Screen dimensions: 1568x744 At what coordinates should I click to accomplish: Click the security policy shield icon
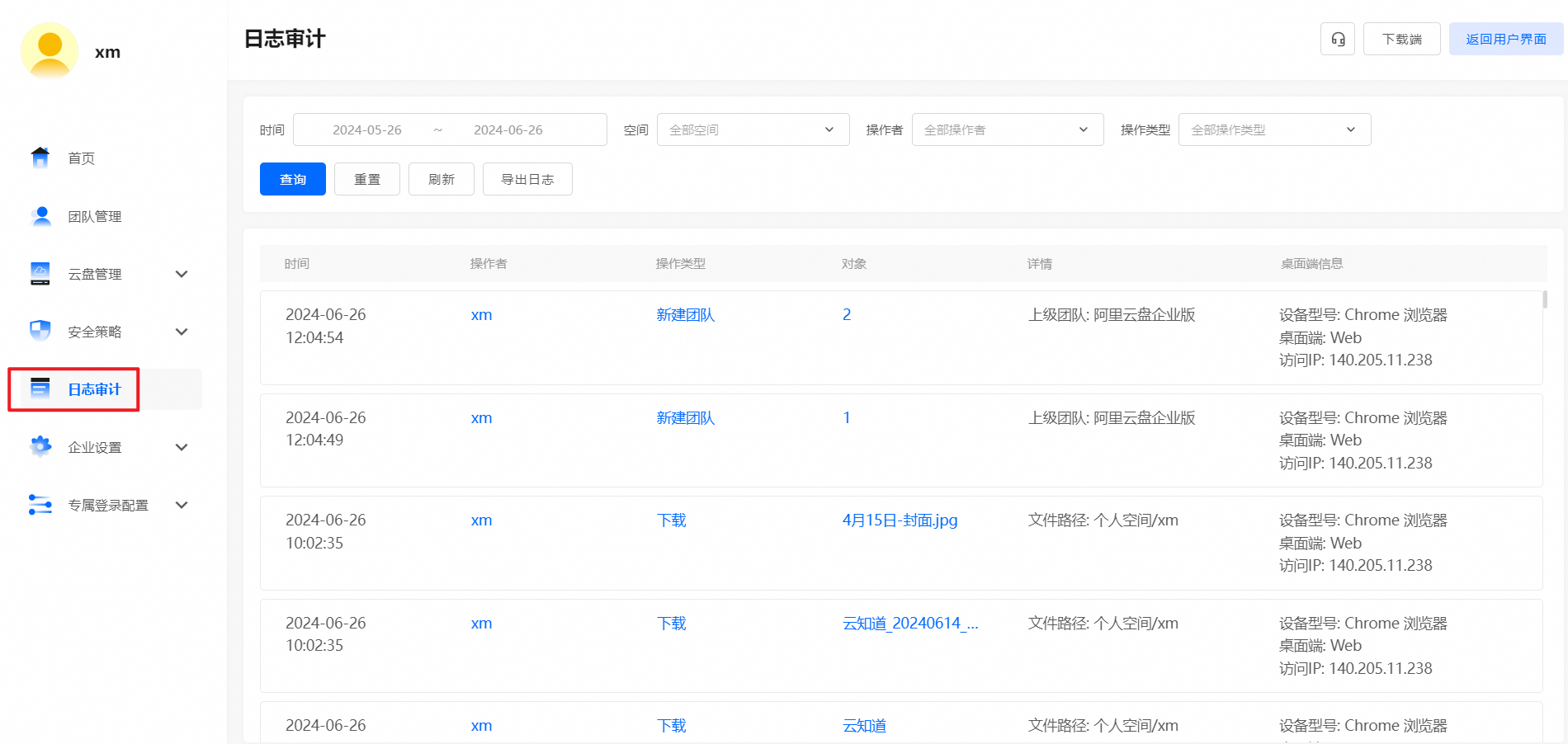pyautogui.click(x=40, y=332)
